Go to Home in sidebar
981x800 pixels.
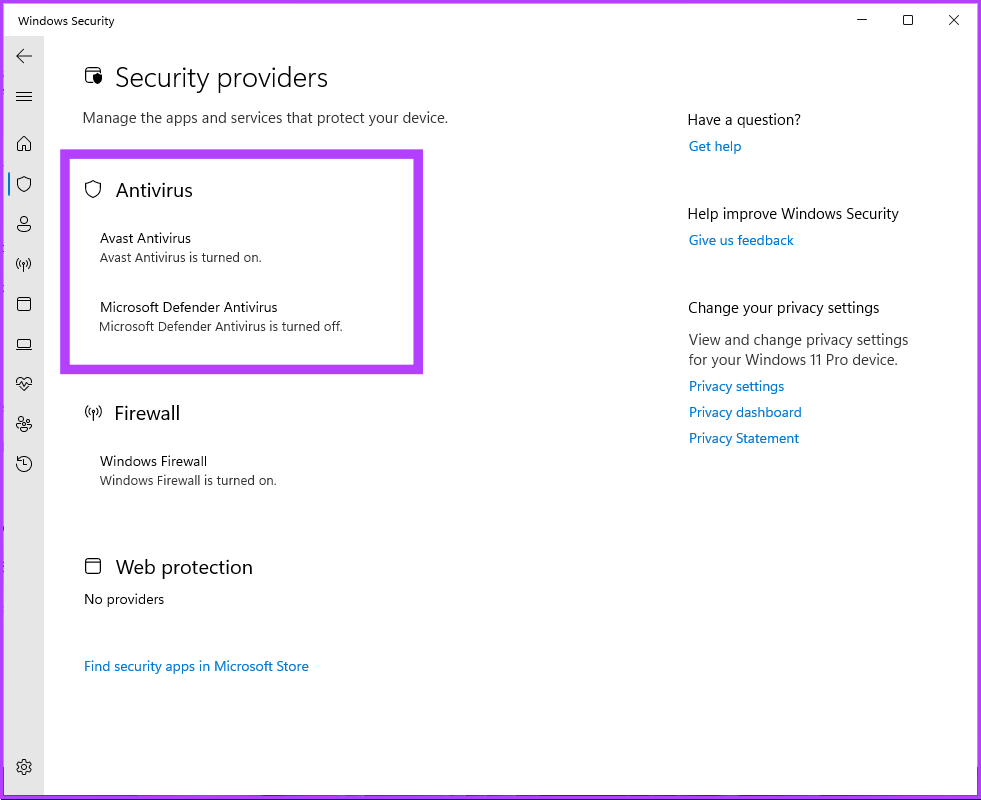[24, 143]
